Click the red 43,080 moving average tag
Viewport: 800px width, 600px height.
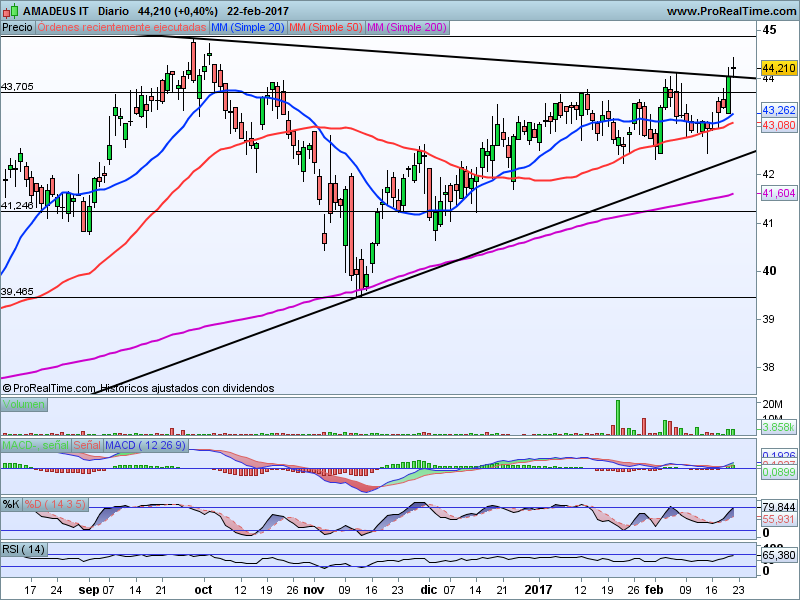pos(779,125)
